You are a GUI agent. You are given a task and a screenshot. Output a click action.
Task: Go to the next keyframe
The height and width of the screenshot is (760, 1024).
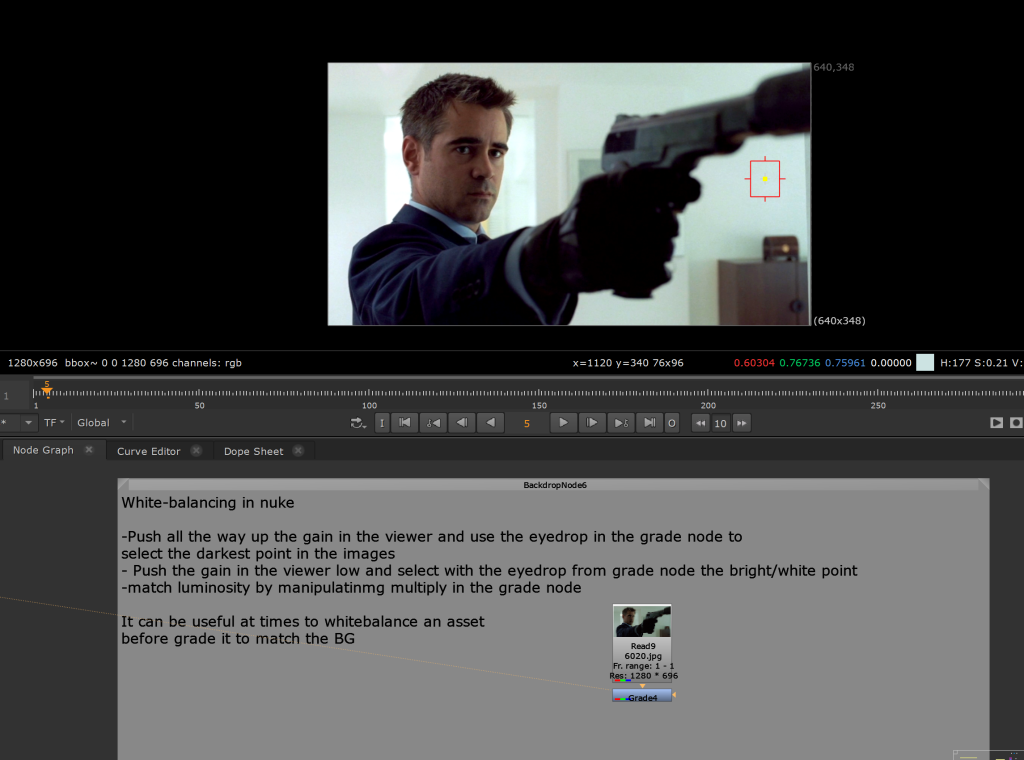(620, 423)
